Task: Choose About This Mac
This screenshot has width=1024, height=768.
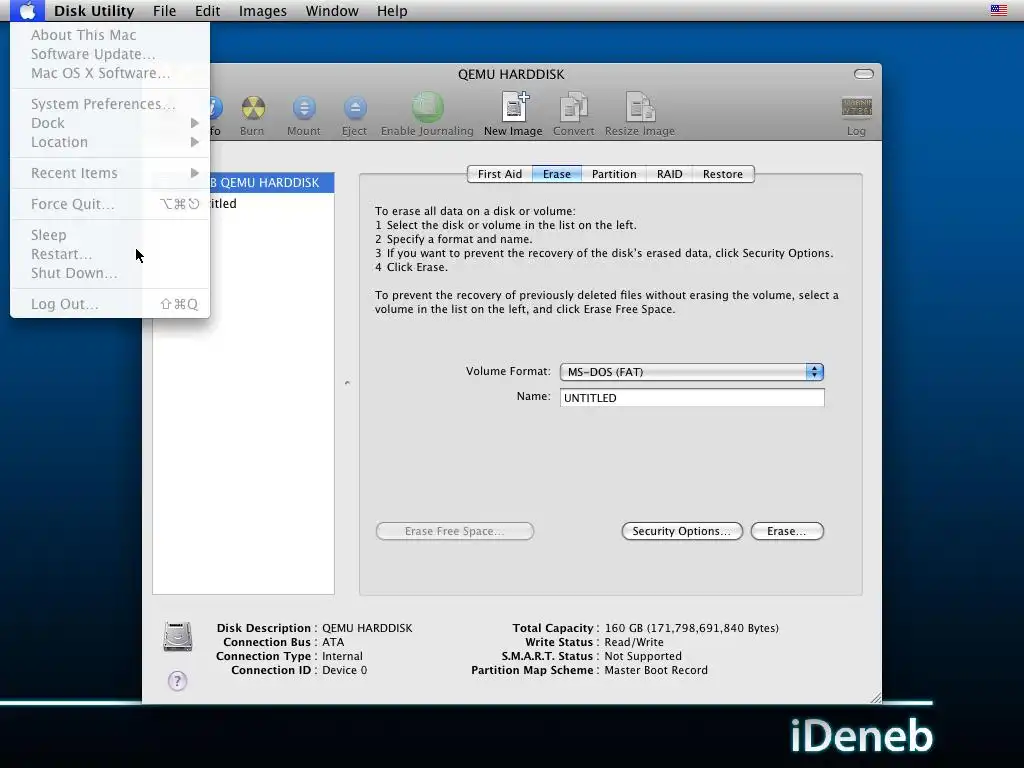Action: 110,35
